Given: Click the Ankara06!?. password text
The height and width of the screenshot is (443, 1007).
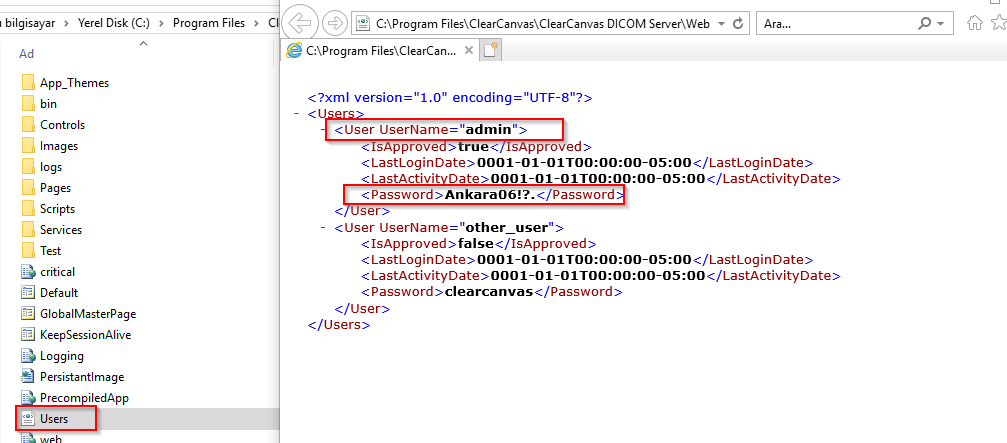Looking at the screenshot, I should (490, 195).
